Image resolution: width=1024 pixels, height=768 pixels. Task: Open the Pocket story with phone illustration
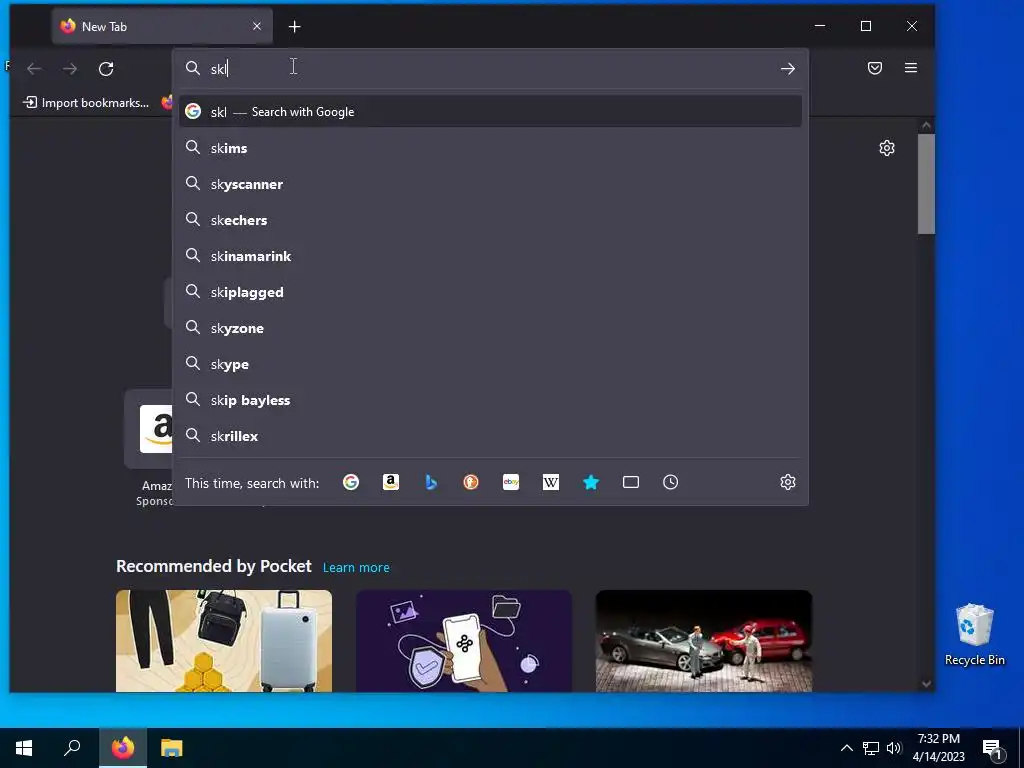coord(464,641)
